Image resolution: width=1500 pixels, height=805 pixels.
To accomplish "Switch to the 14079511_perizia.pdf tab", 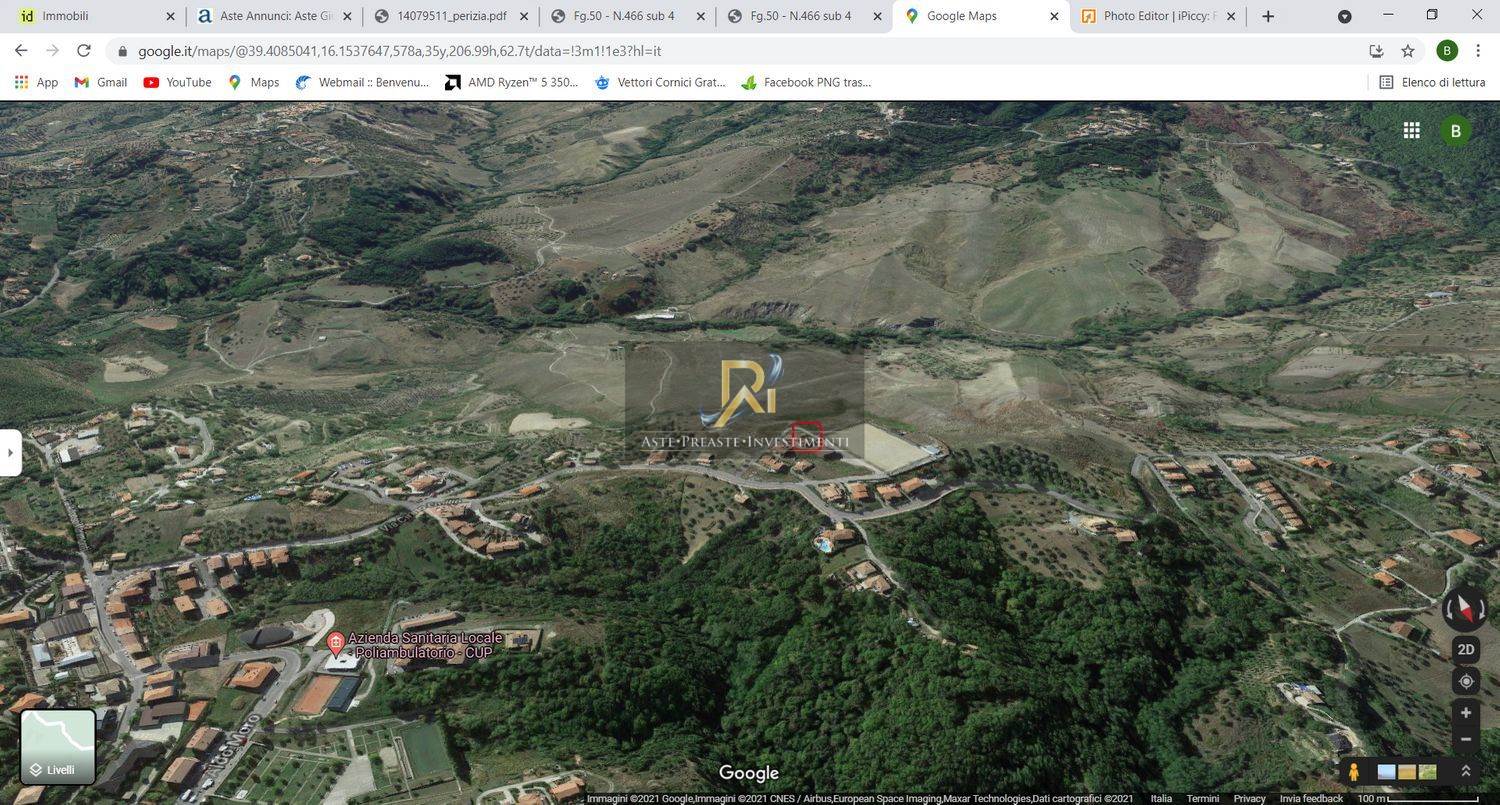I will (451, 16).
